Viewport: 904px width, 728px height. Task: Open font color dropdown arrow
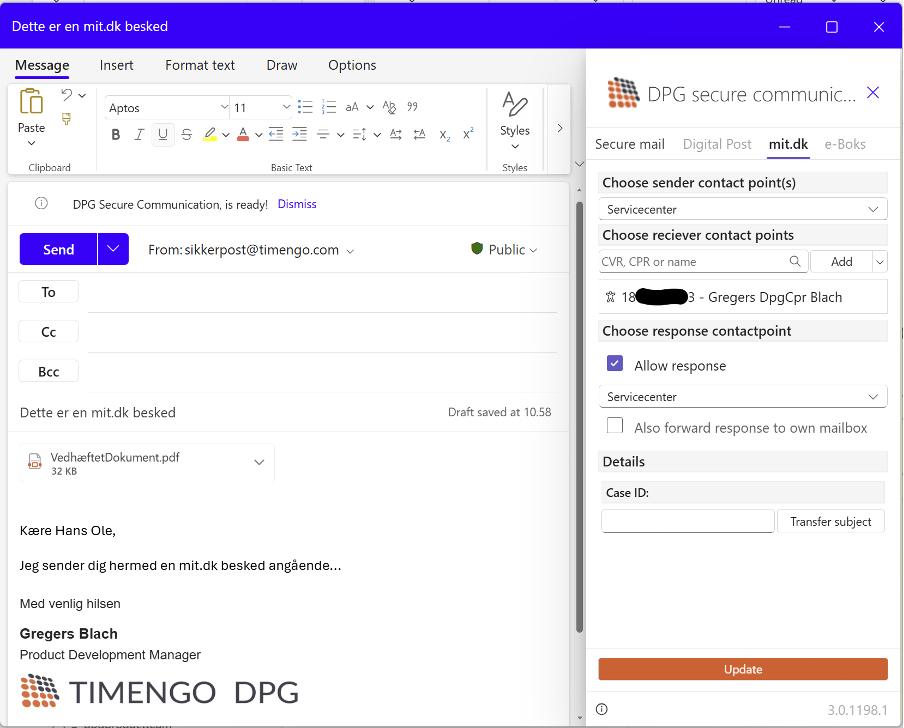pyautogui.click(x=258, y=135)
